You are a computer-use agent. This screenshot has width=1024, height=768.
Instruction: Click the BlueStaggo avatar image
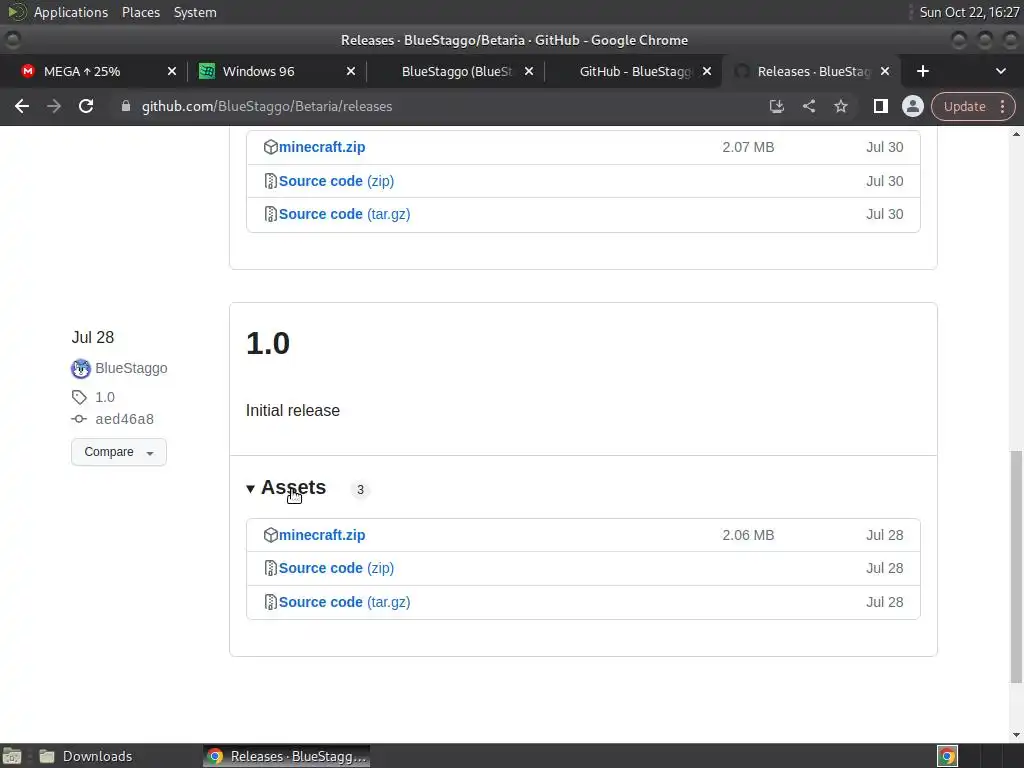click(x=81, y=368)
